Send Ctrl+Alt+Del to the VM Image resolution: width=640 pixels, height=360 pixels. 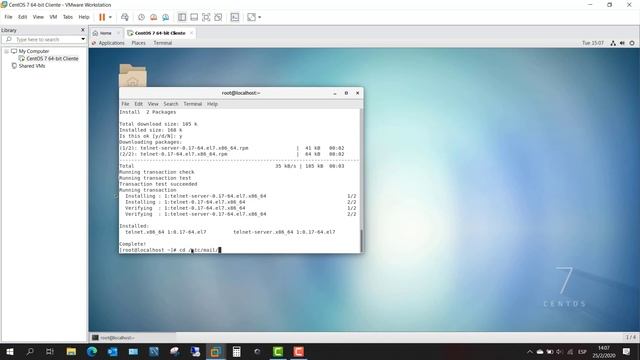click(125, 17)
